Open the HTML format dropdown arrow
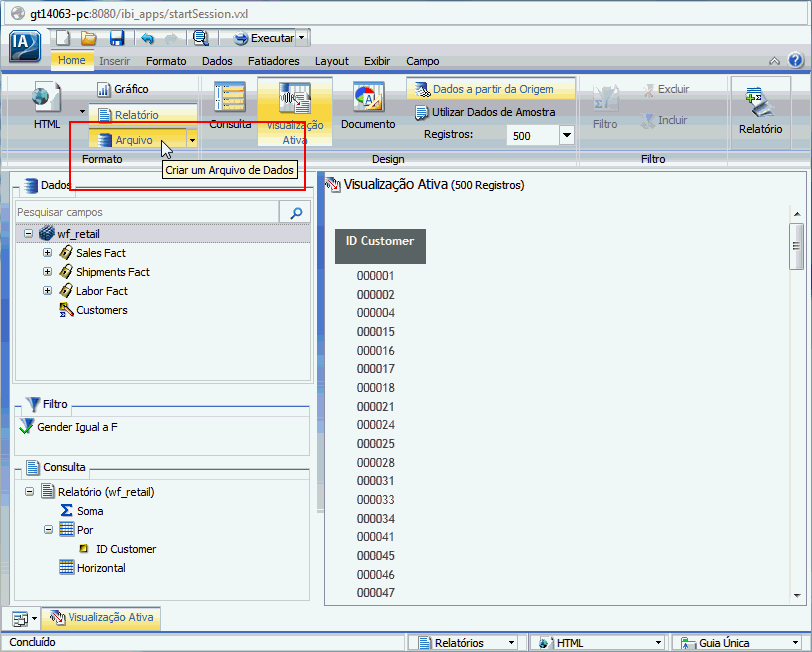Screen dimensions: 812x652 (82, 111)
